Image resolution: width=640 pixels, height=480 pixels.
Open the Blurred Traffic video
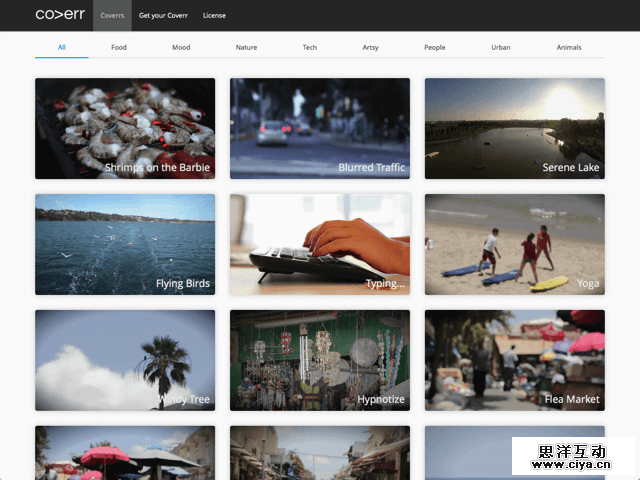320,129
